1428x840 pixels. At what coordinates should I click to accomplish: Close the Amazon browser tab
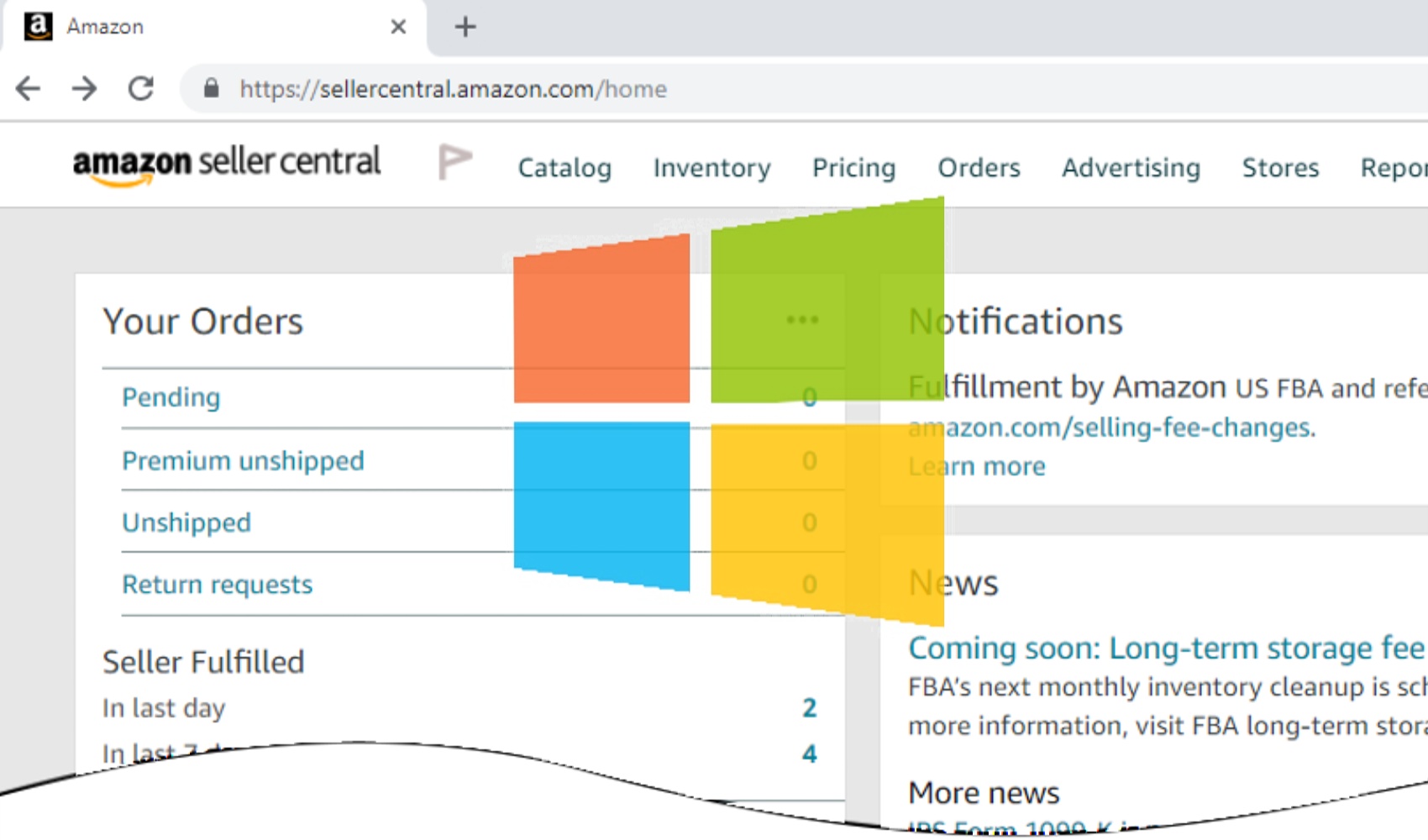(398, 27)
